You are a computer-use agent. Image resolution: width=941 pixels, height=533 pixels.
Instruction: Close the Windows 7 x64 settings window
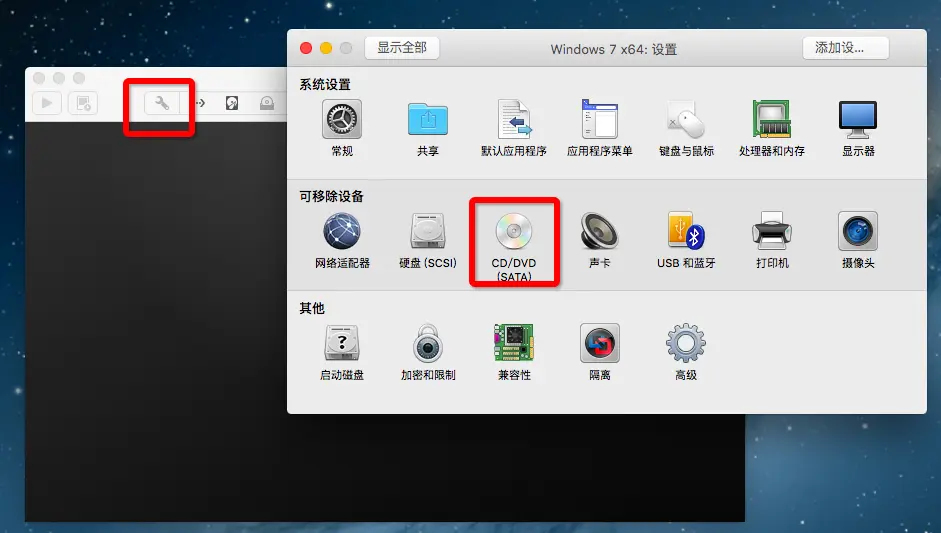306,48
